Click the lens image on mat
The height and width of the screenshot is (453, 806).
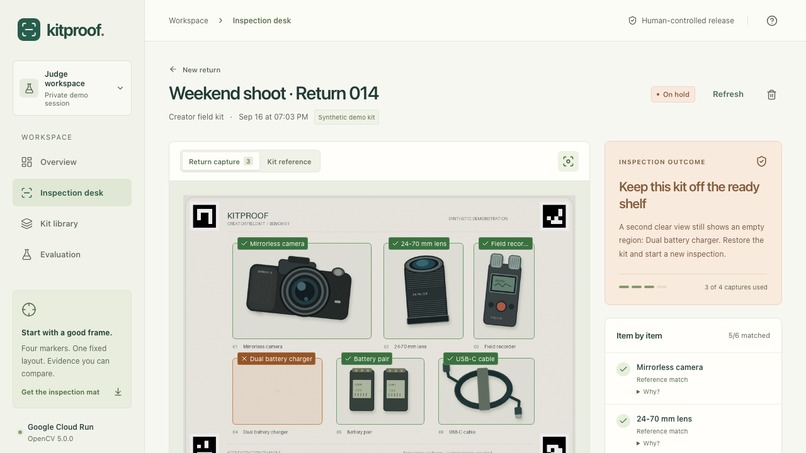pyautogui.click(x=426, y=291)
